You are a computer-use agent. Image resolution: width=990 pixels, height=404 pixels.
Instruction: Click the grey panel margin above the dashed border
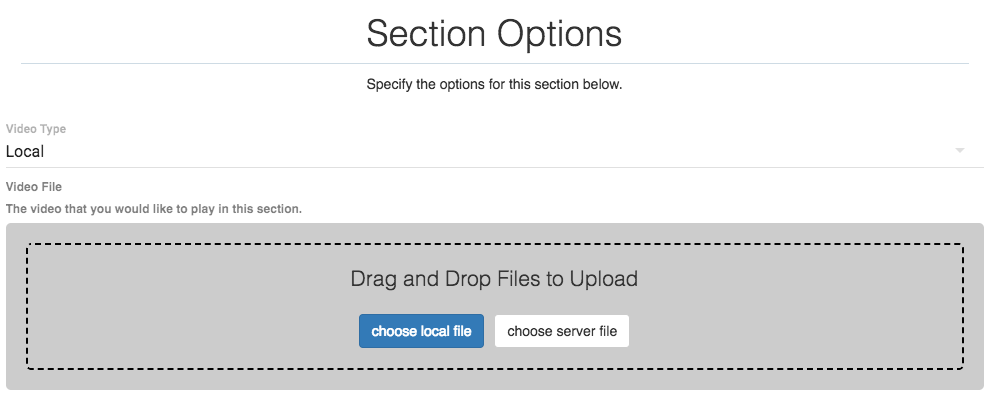(494, 233)
